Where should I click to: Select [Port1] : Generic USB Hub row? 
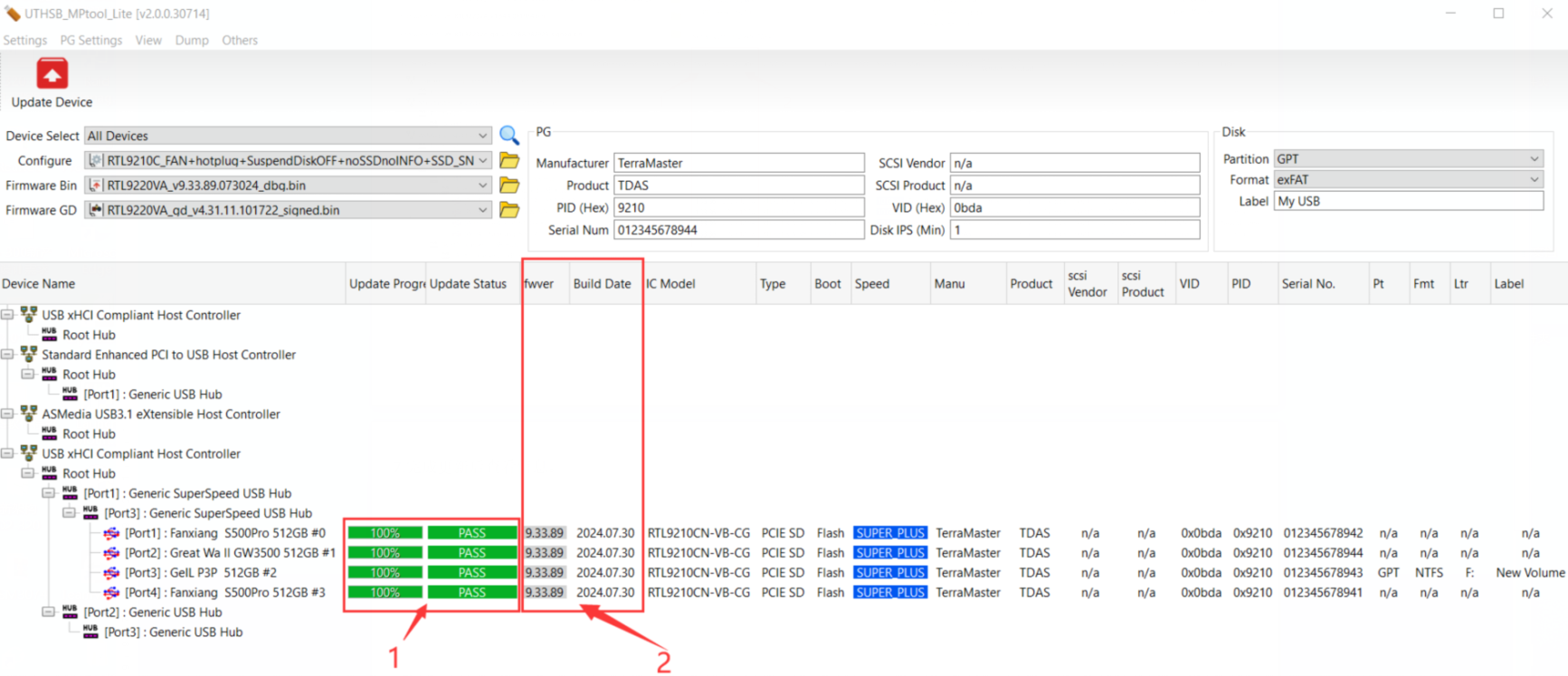coord(152,395)
